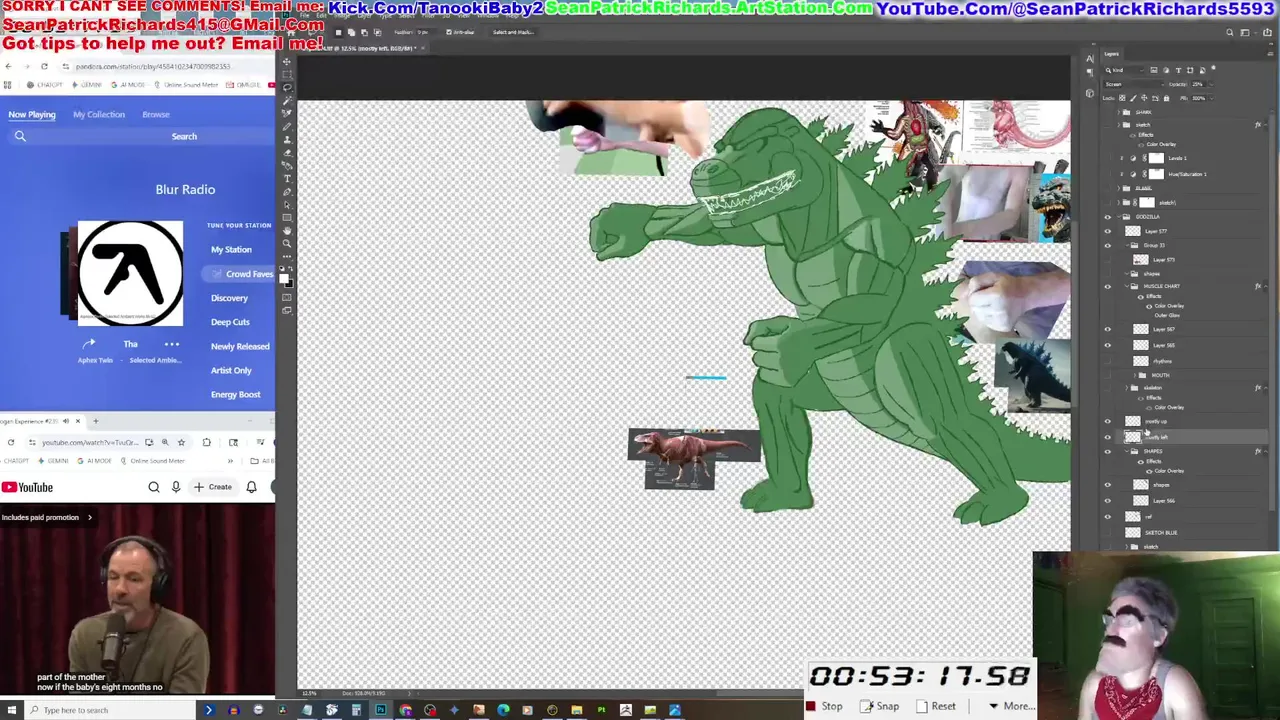This screenshot has width=1280, height=720.
Task: Click the Add to Selection icon
Action: (x=351, y=32)
